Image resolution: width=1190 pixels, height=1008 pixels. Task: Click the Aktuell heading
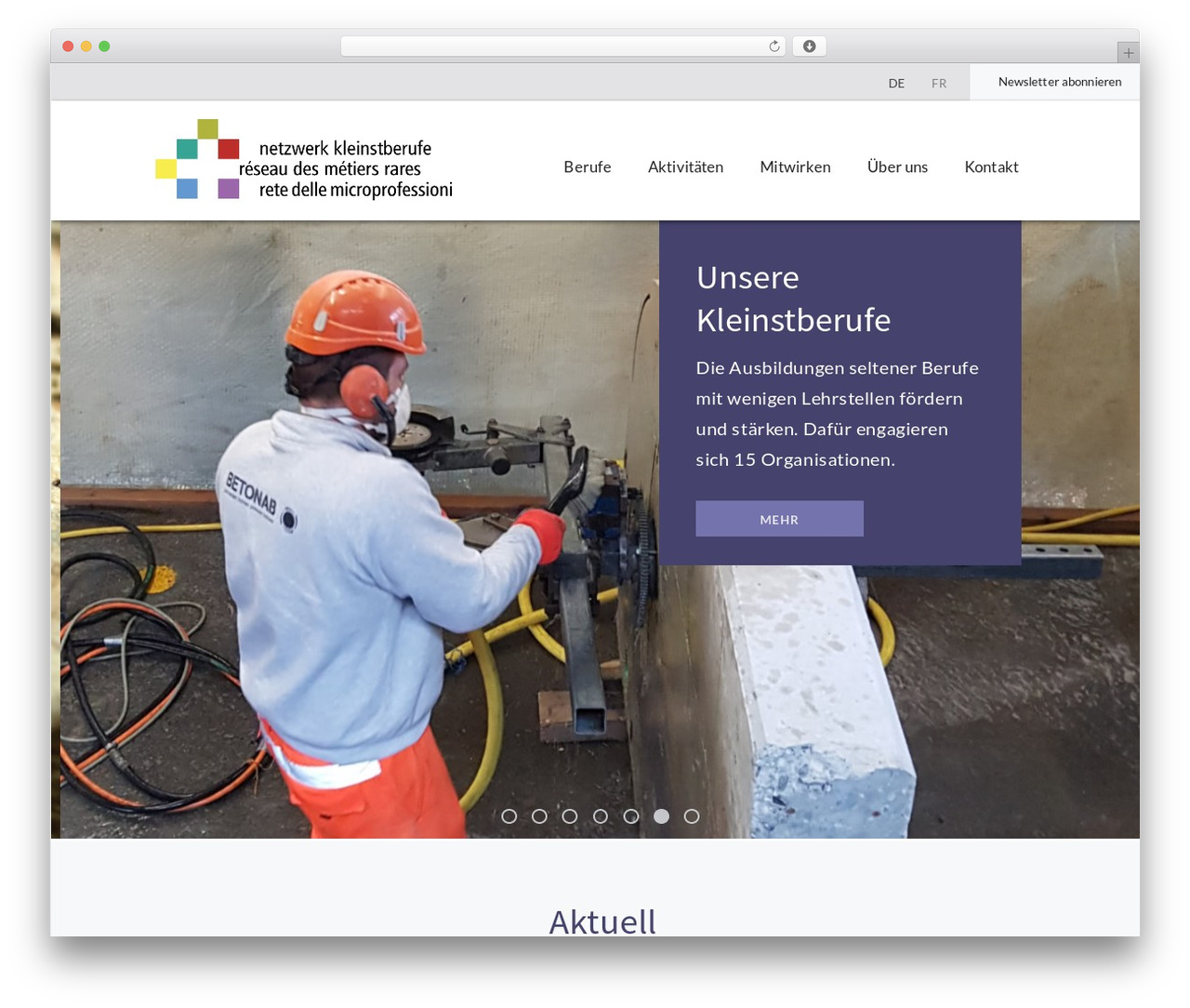pyautogui.click(x=602, y=922)
